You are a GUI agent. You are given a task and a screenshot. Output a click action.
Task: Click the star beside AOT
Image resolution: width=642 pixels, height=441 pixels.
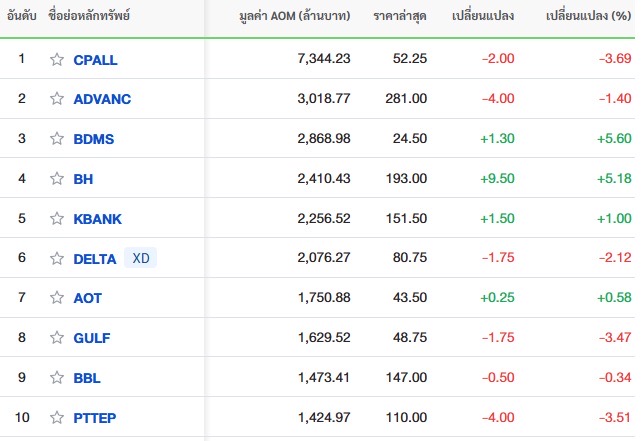pos(57,298)
